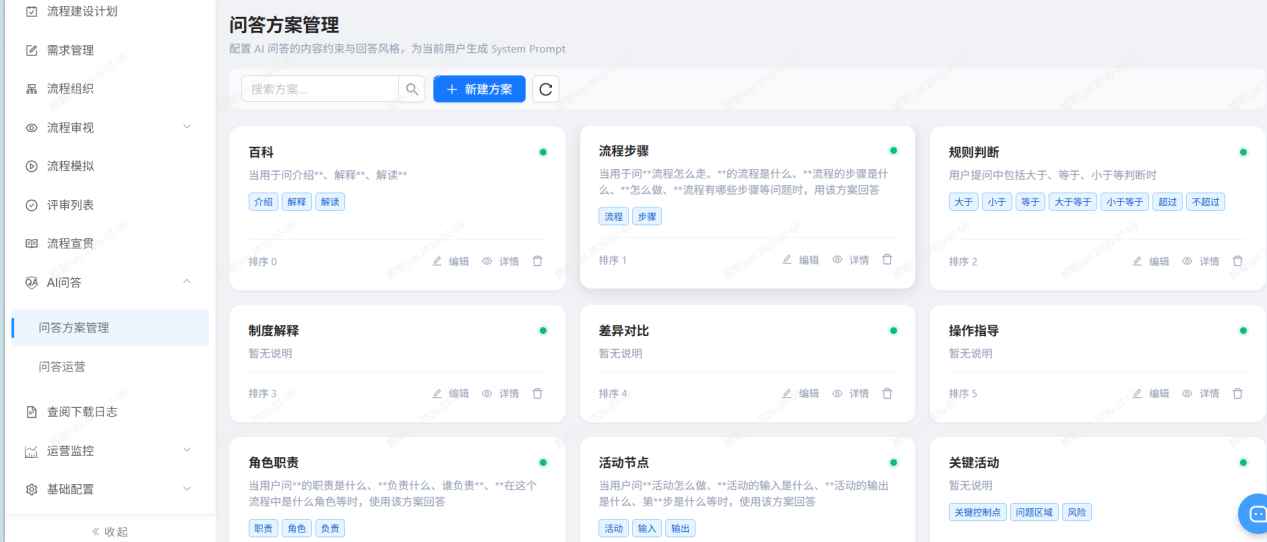Open 流程建设计划 in the sidebar
The height and width of the screenshot is (542, 1267).
click(82, 11)
